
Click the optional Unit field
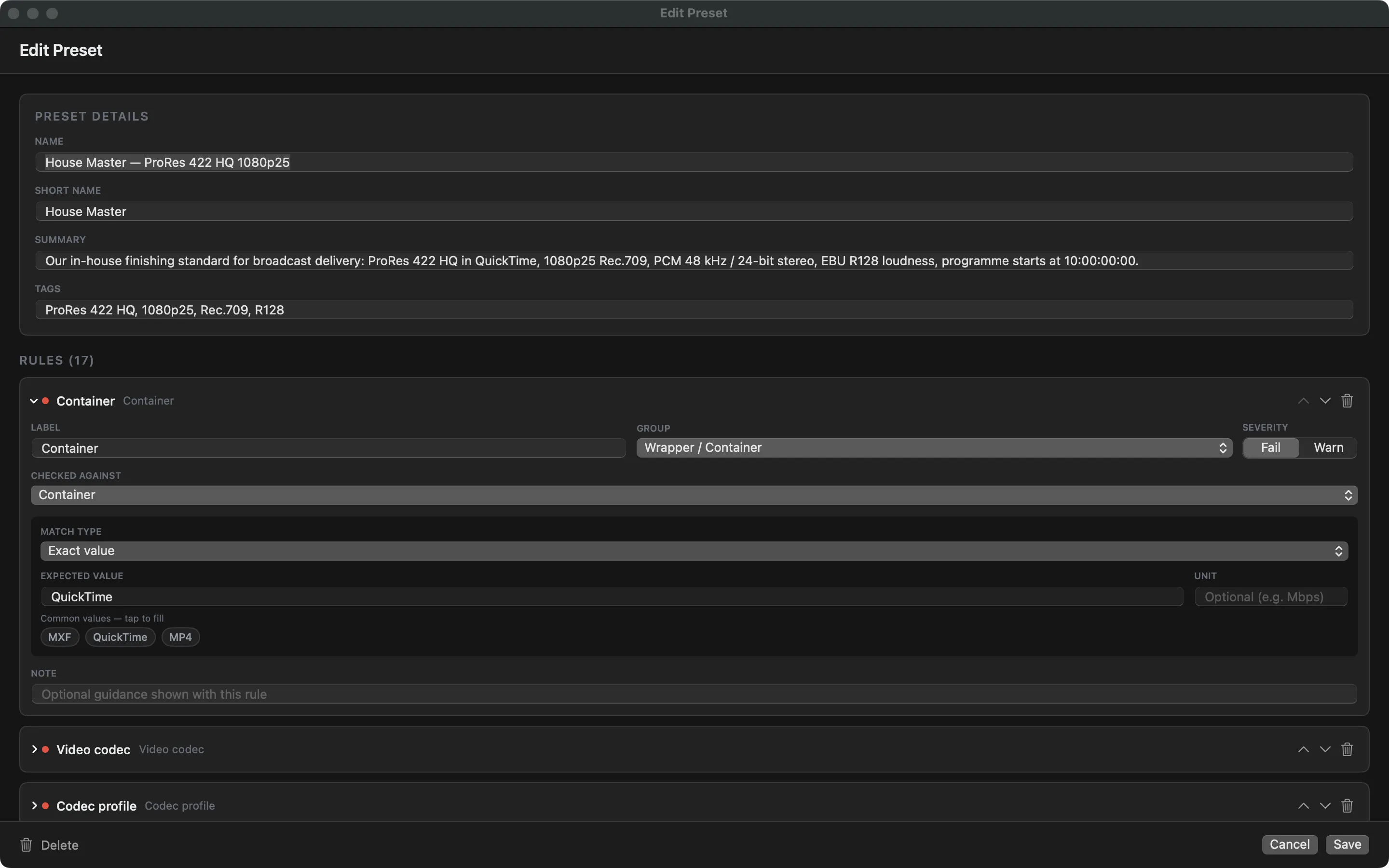pyautogui.click(x=1271, y=597)
